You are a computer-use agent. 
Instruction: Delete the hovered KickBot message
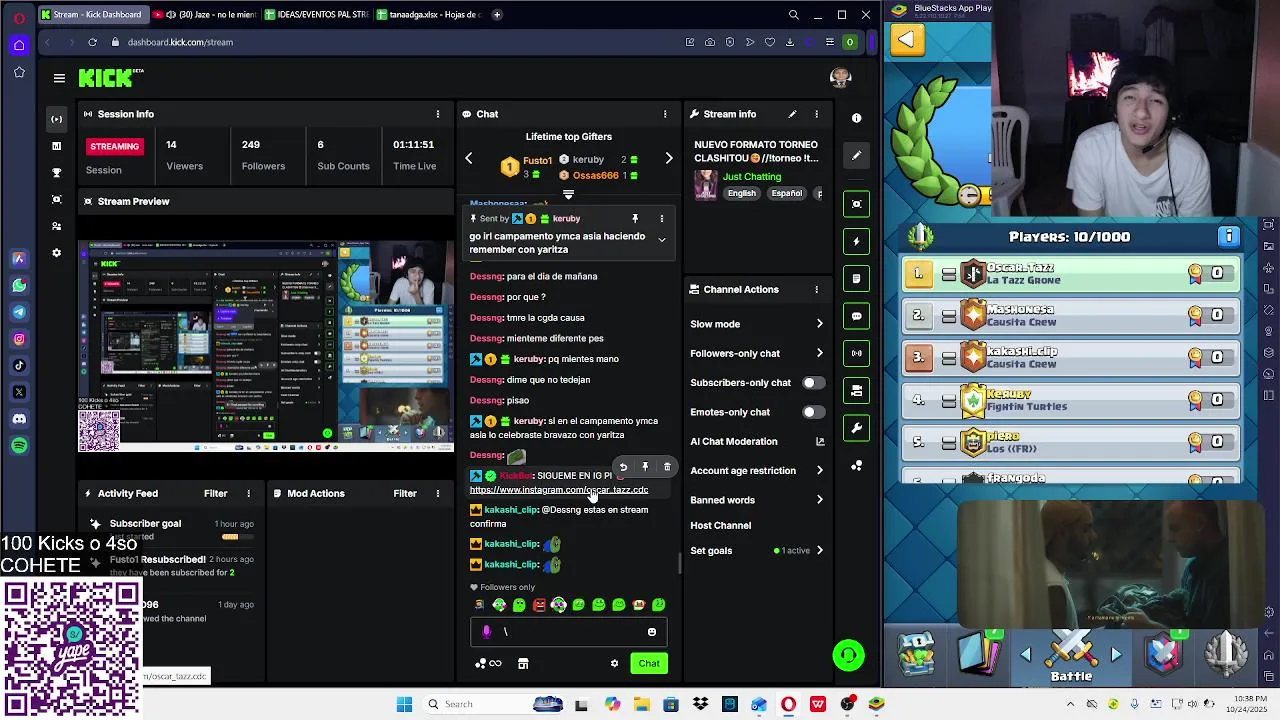[x=667, y=467]
